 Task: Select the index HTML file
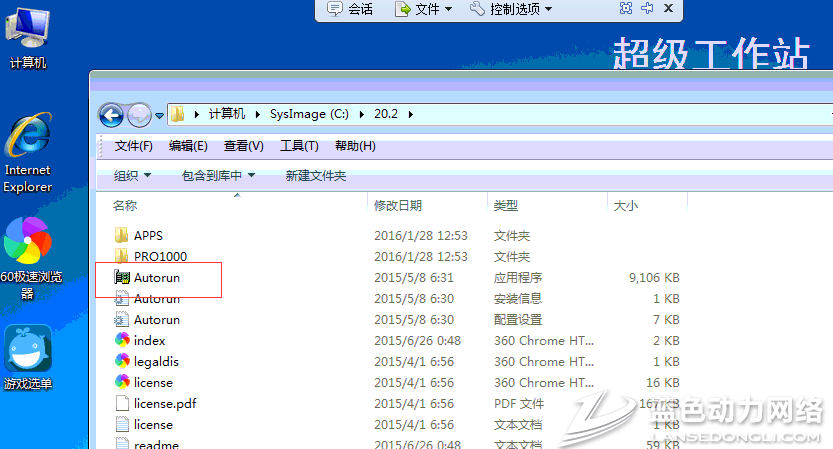click(149, 341)
